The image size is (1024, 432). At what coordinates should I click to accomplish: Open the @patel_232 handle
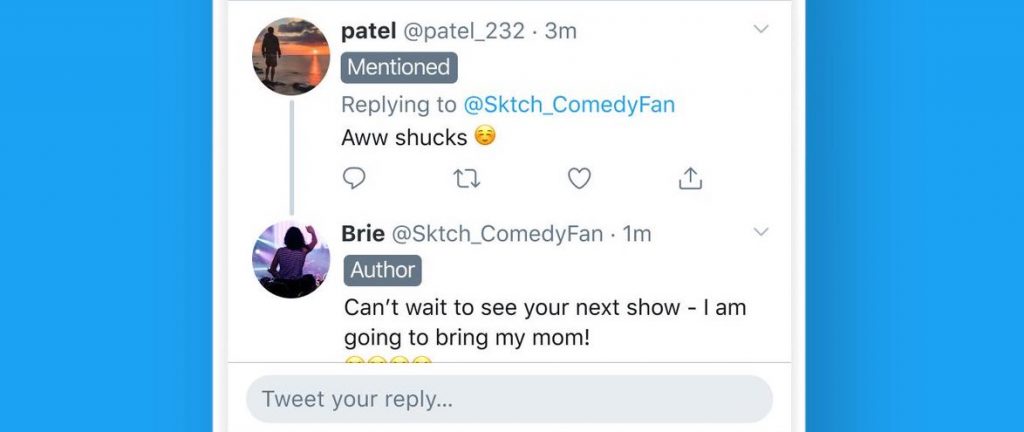coord(464,31)
